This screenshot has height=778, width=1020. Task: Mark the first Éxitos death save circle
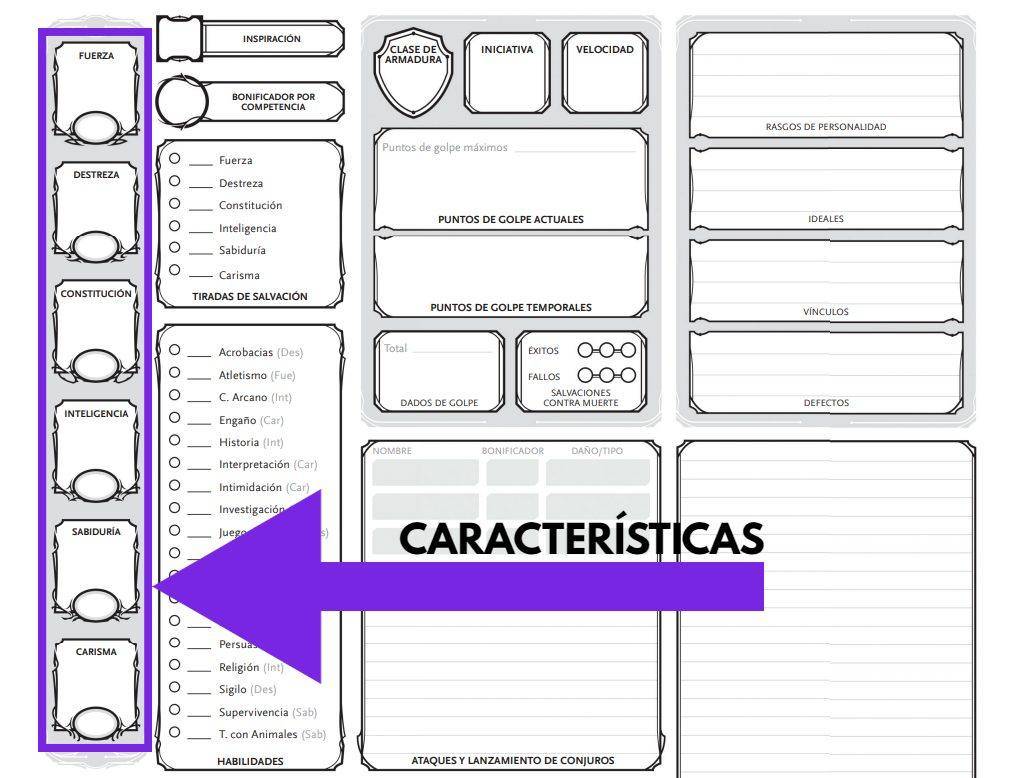[x=585, y=351]
